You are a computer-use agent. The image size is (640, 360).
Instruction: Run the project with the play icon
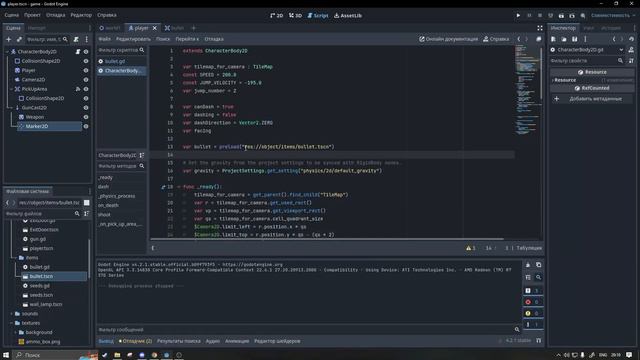[518, 16]
